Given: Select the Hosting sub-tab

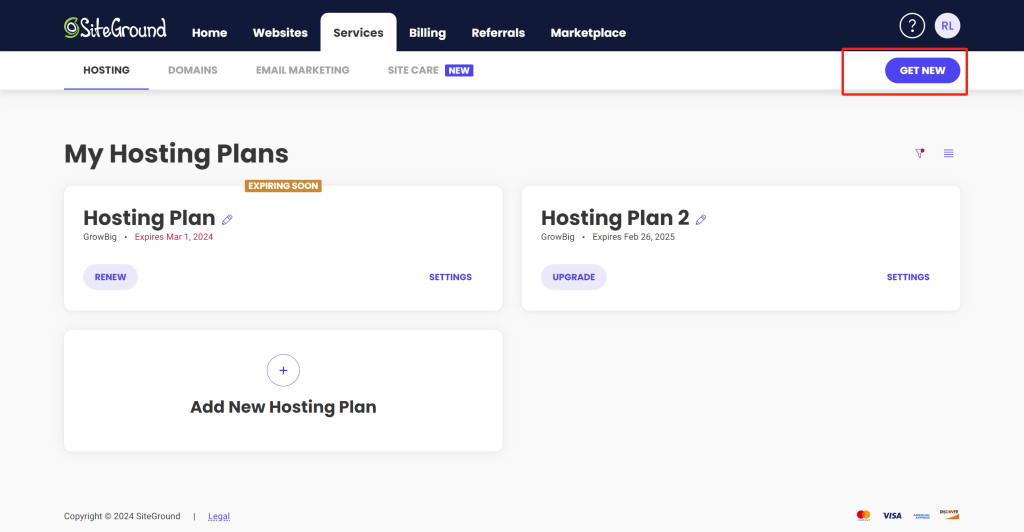Looking at the screenshot, I should pos(106,70).
